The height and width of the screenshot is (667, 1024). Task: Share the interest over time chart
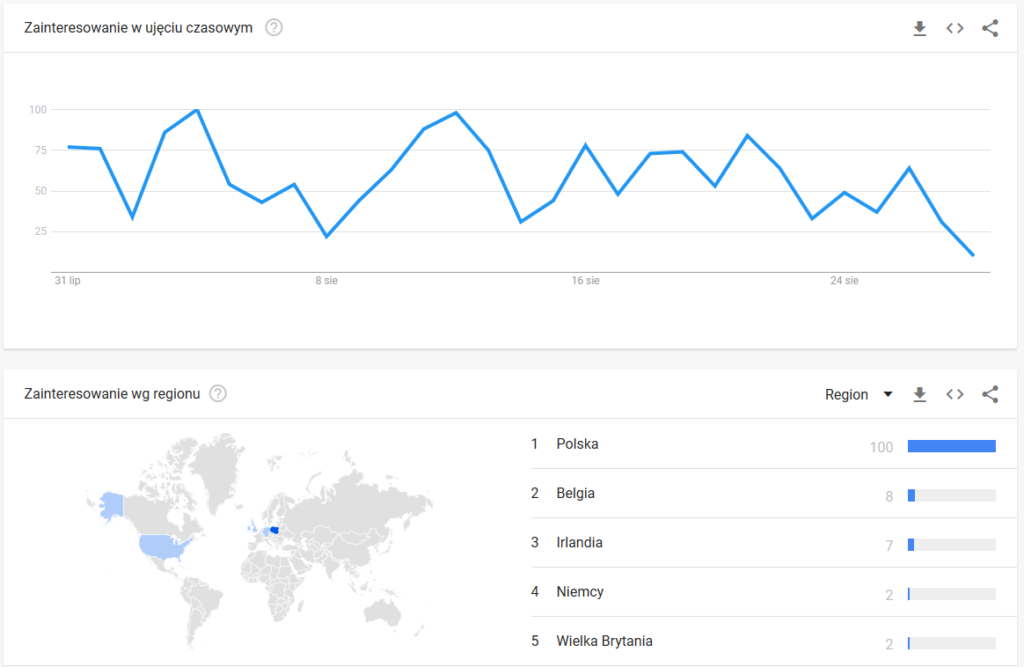pyautogui.click(x=990, y=28)
